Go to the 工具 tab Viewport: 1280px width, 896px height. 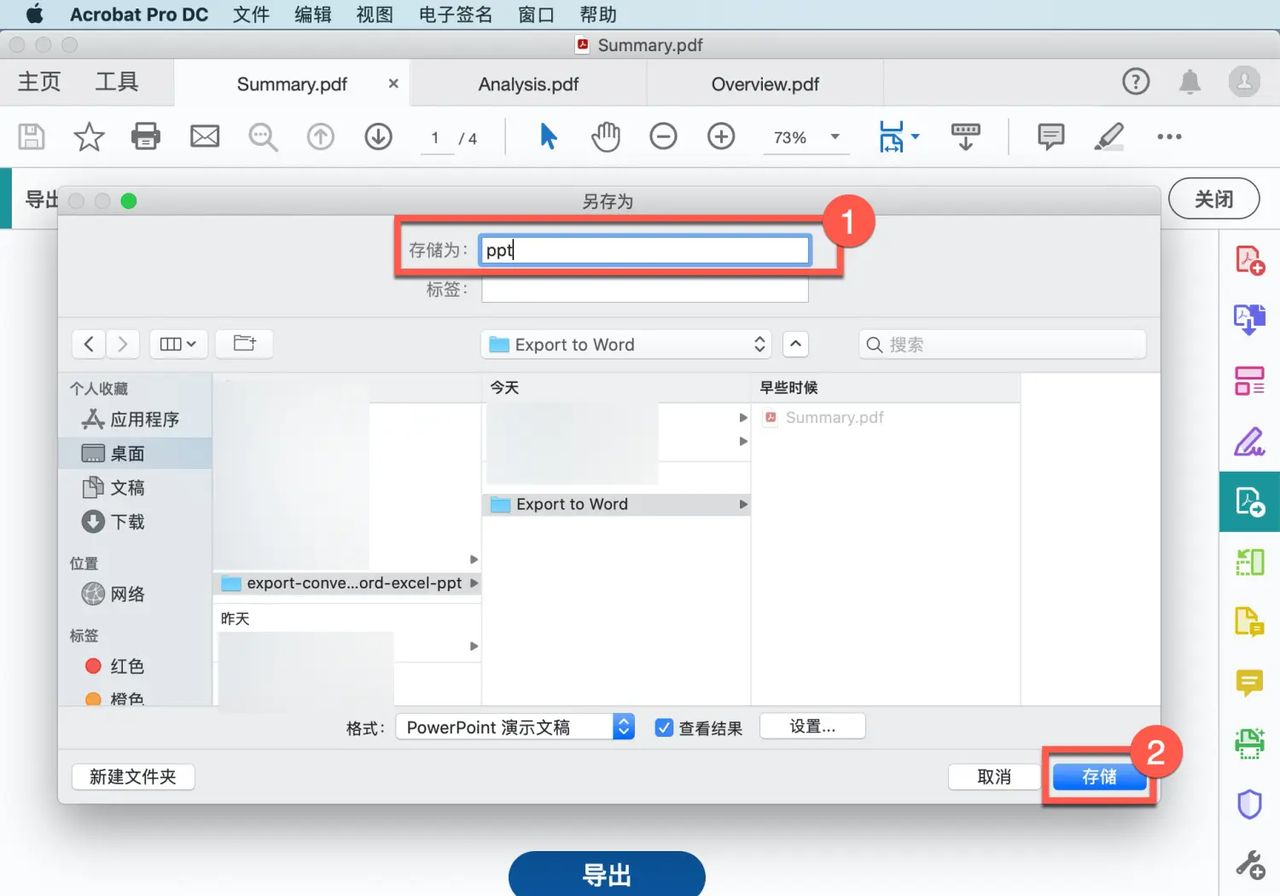click(116, 82)
